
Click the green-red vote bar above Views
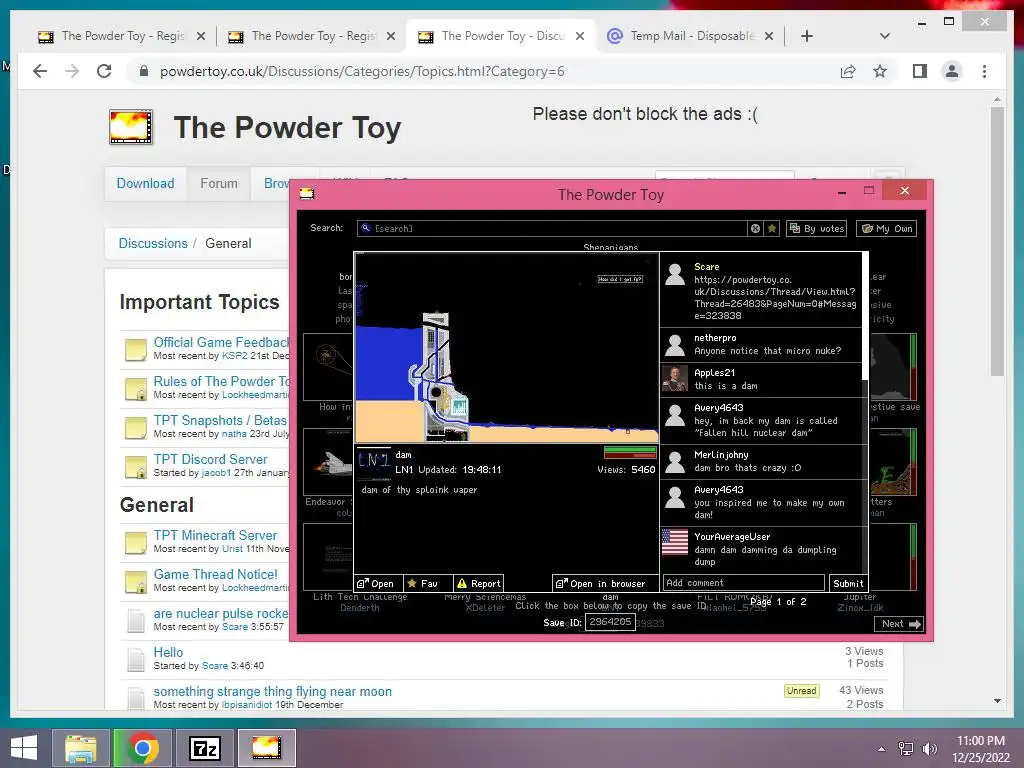[630, 452]
